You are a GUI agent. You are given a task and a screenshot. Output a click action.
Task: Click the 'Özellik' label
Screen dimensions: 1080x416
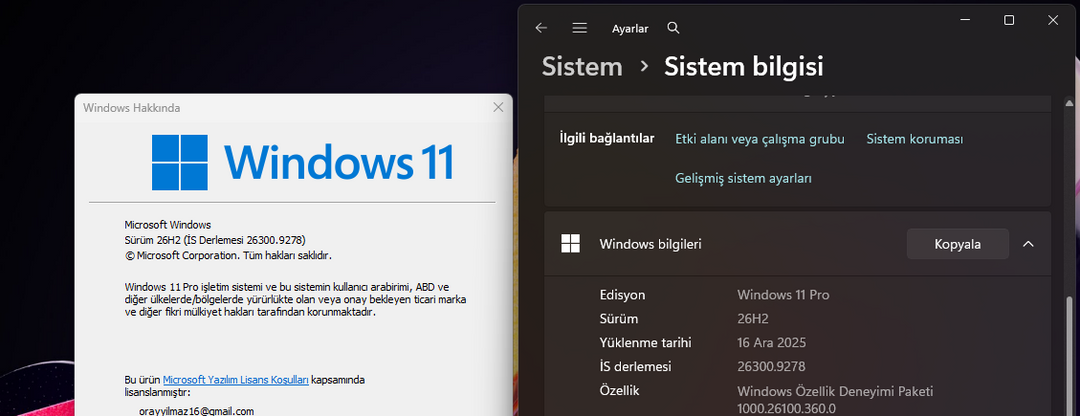[620, 391]
